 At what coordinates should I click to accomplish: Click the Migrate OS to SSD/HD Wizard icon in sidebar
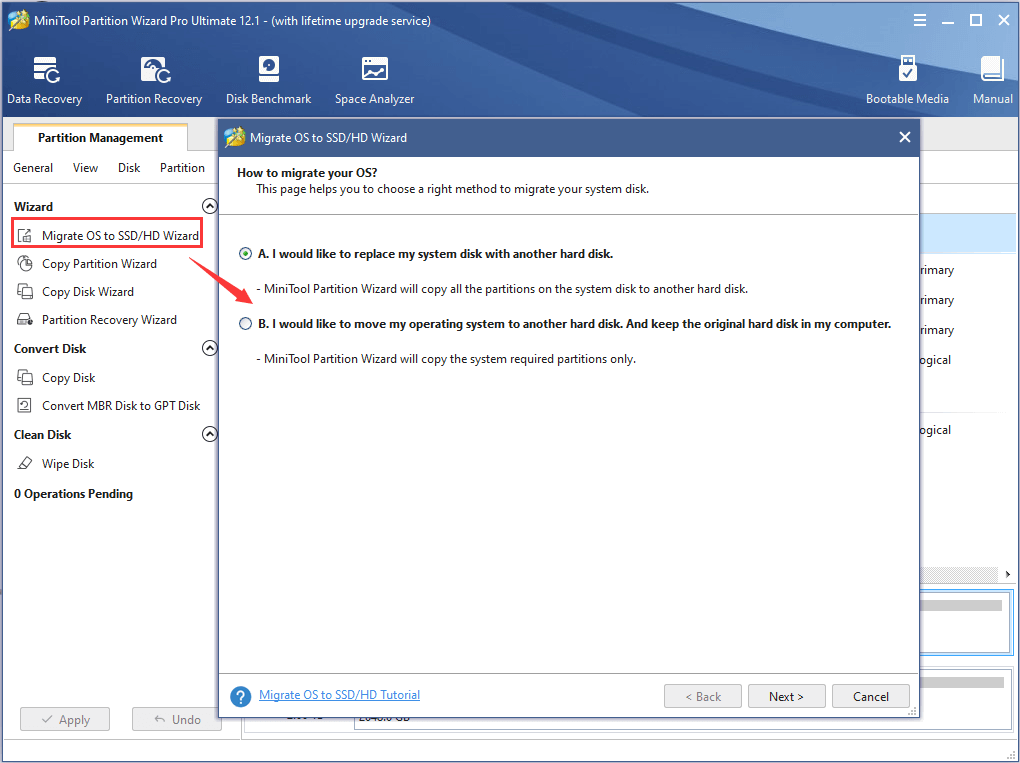(25, 235)
